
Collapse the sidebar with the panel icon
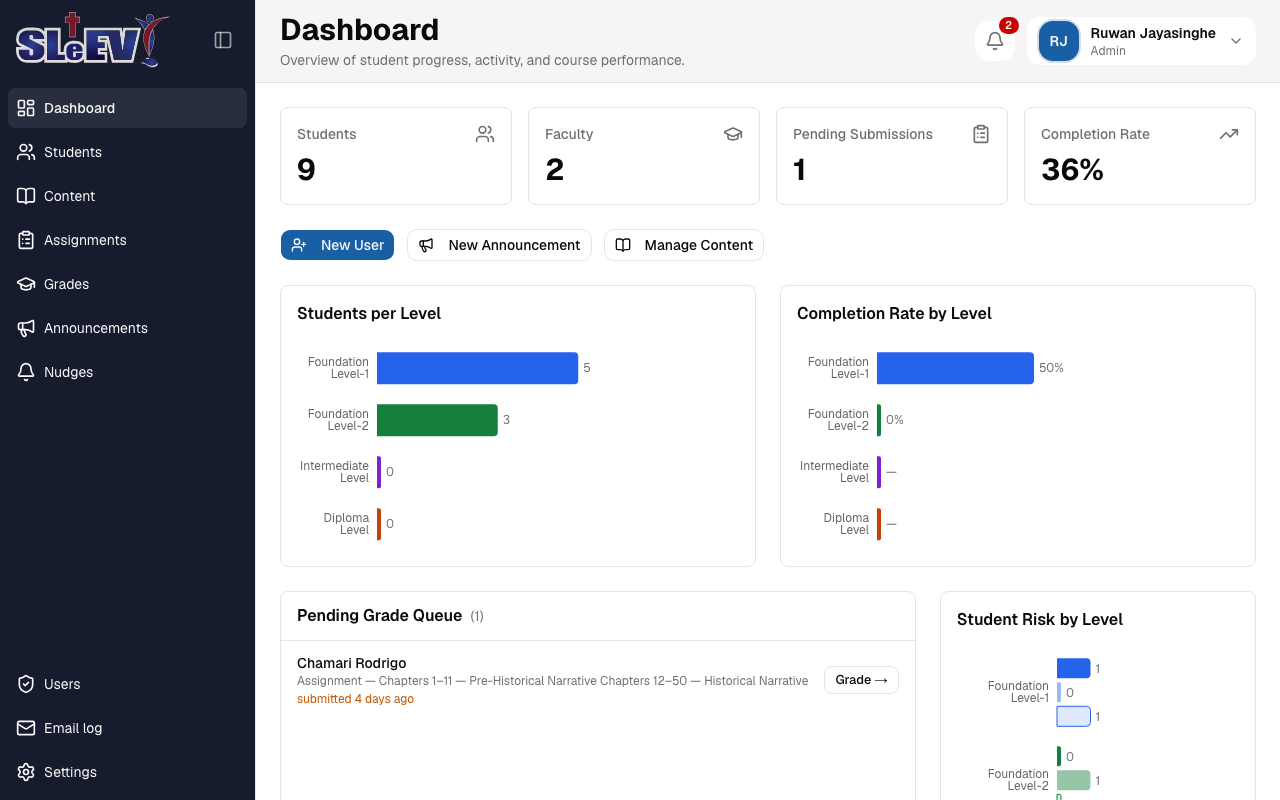[x=223, y=40]
